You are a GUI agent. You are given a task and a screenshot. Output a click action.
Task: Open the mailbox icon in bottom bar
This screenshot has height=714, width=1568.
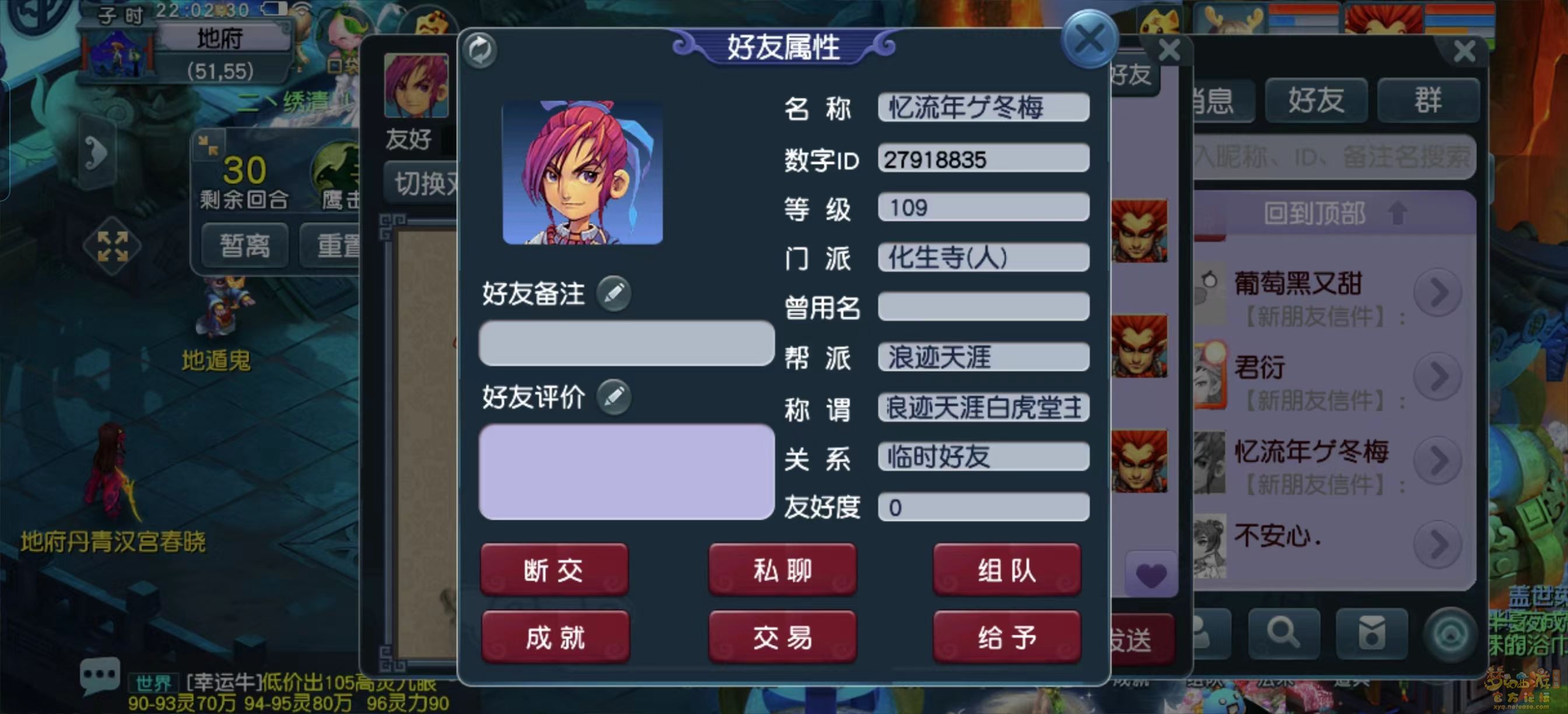tap(1371, 633)
